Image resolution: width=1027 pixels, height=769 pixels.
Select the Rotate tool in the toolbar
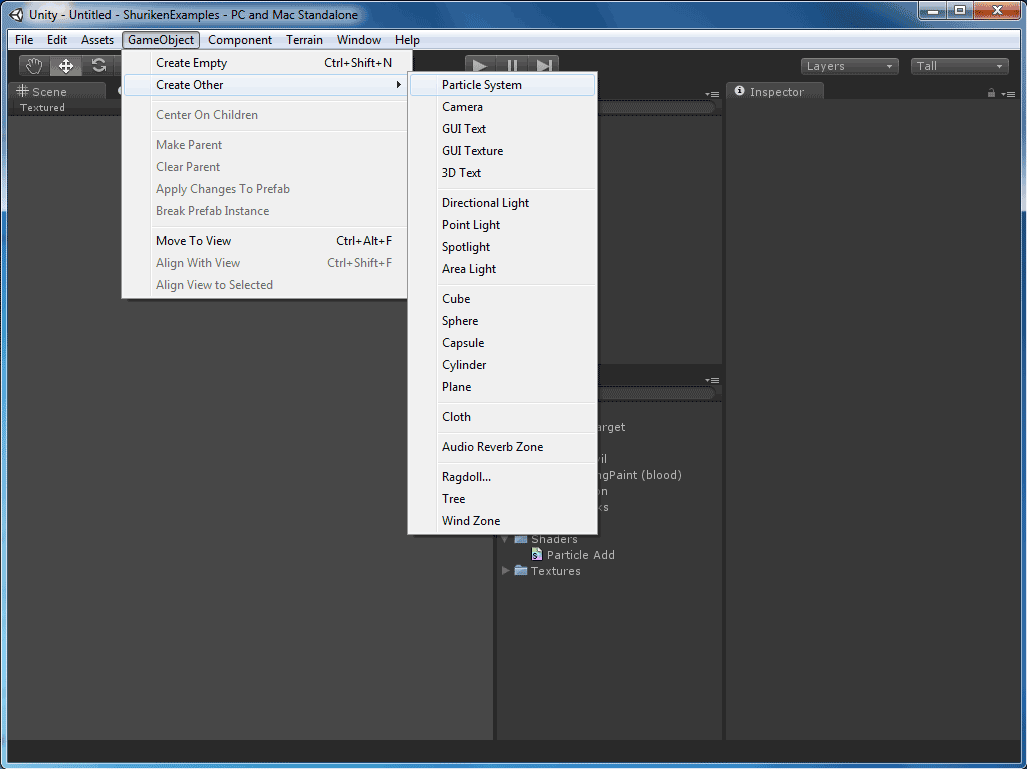tap(98, 66)
